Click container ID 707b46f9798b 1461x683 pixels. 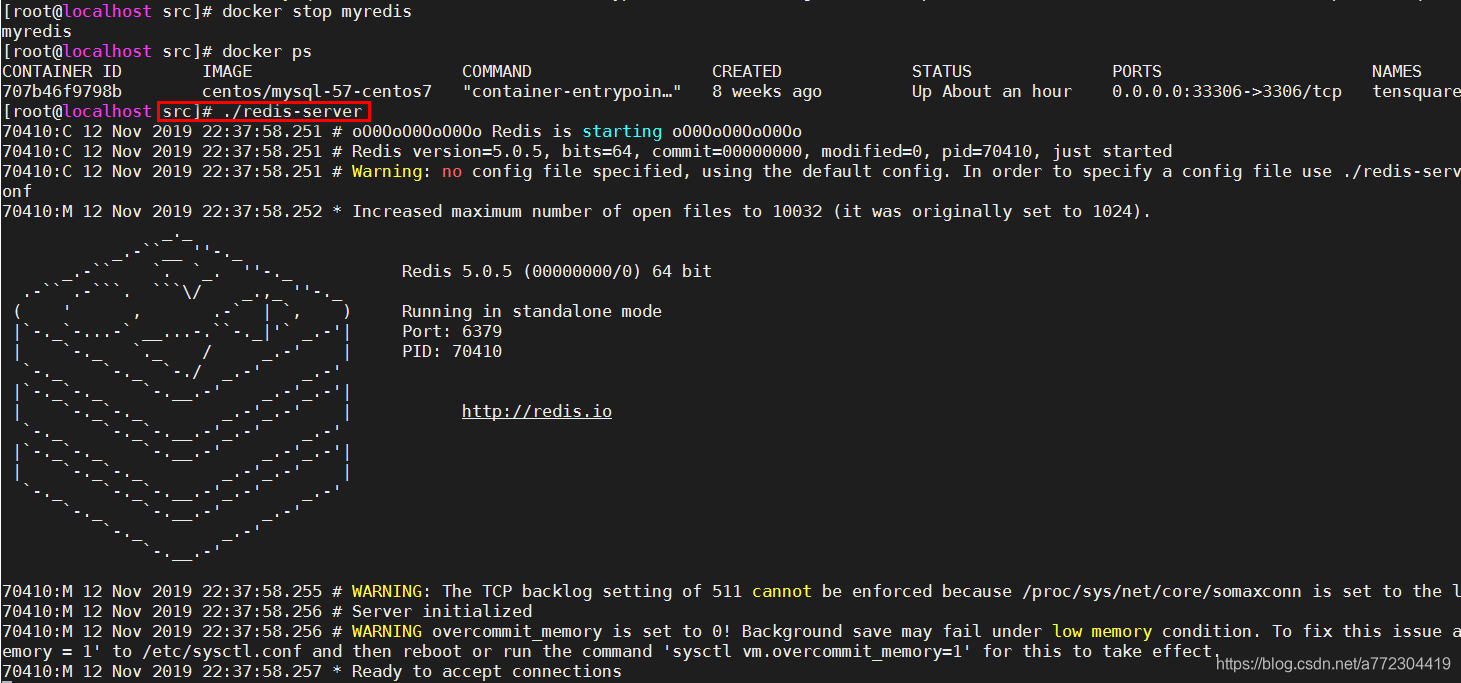click(62, 91)
